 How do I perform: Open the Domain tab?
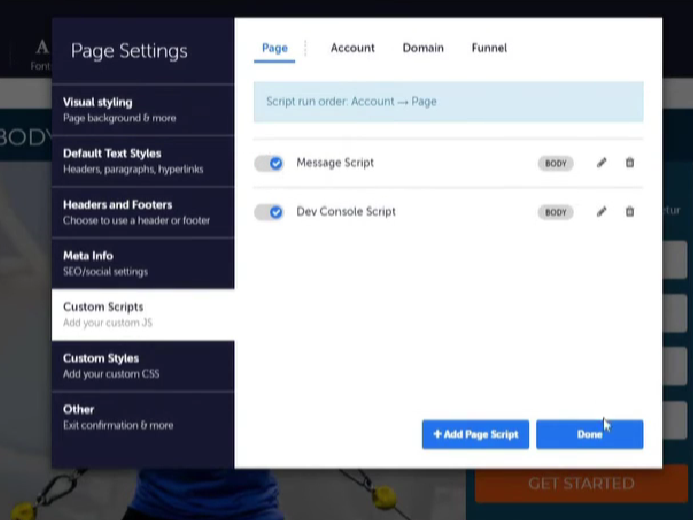(423, 48)
